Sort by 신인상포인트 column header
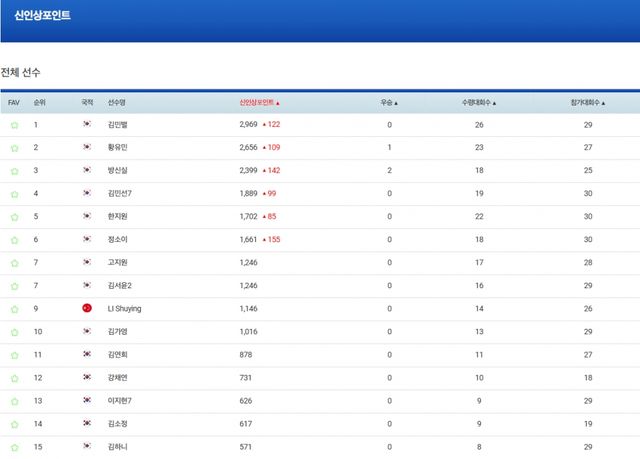640x459 pixels. pos(259,102)
